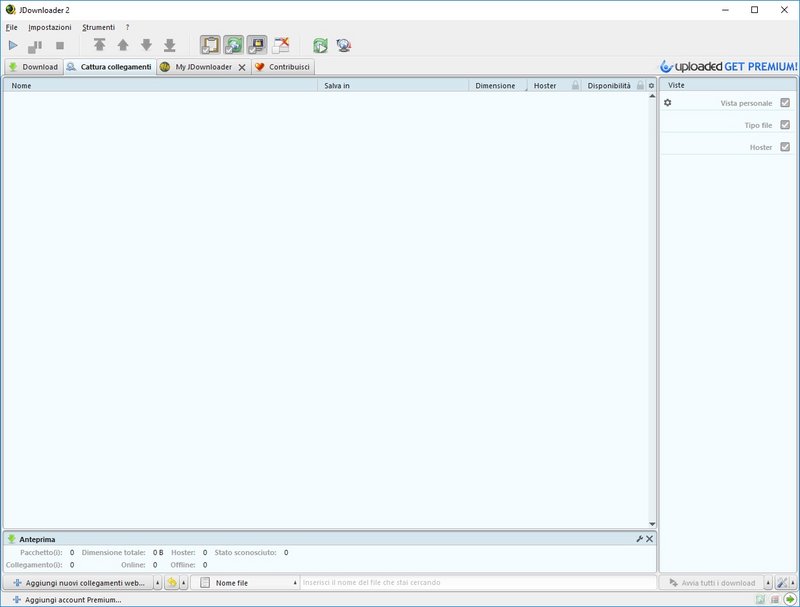Click the lock icon in Hoster column
Viewport: 800px width, 607px height.
click(576, 85)
